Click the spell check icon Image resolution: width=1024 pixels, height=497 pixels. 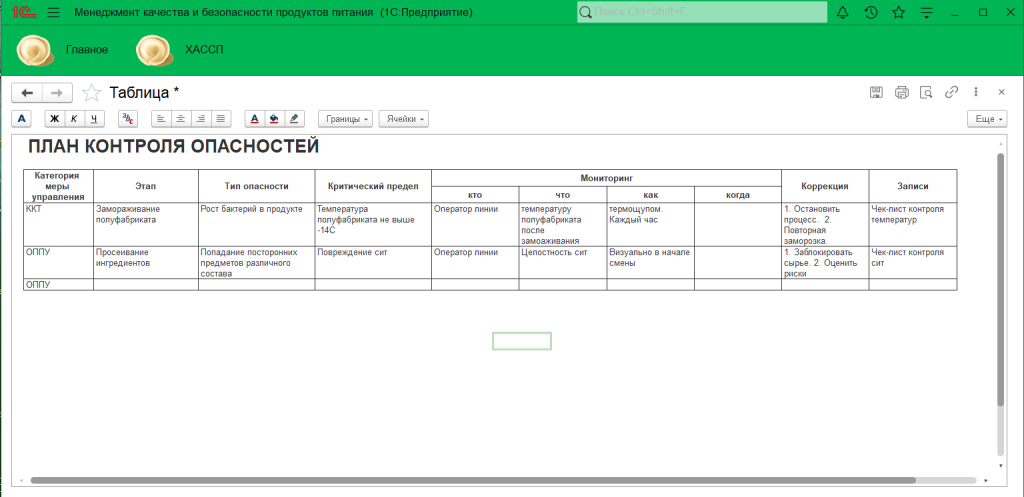tap(128, 118)
